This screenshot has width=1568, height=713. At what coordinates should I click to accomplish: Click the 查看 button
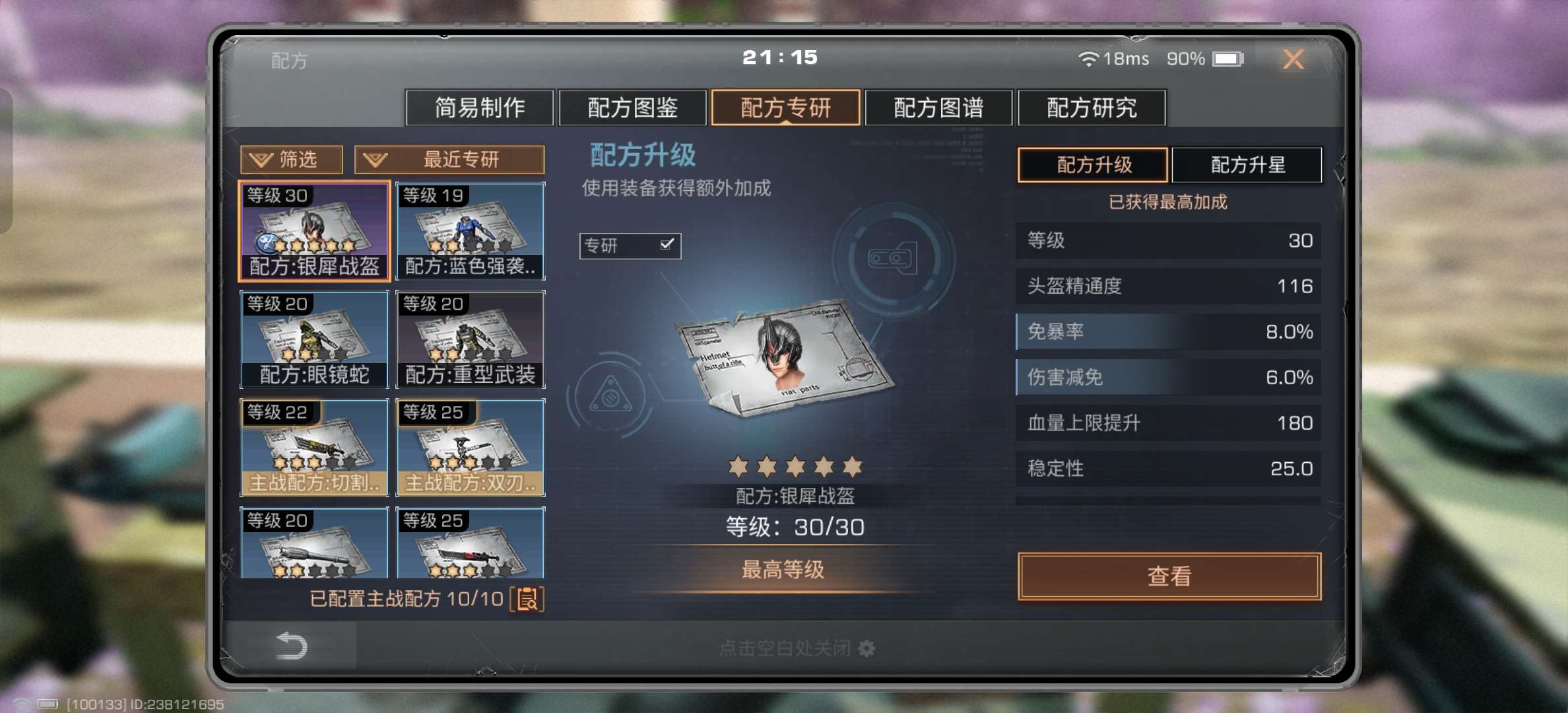click(x=1169, y=576)
